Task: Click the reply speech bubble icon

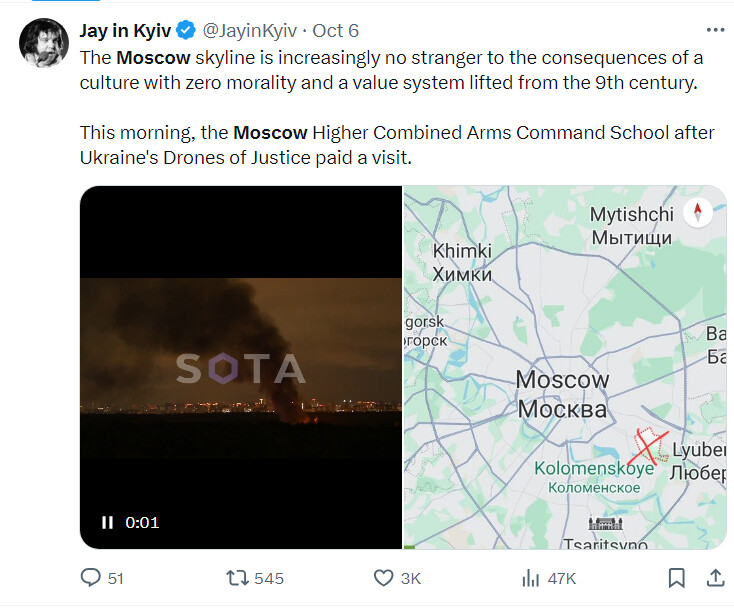Action: pos(90,578)
